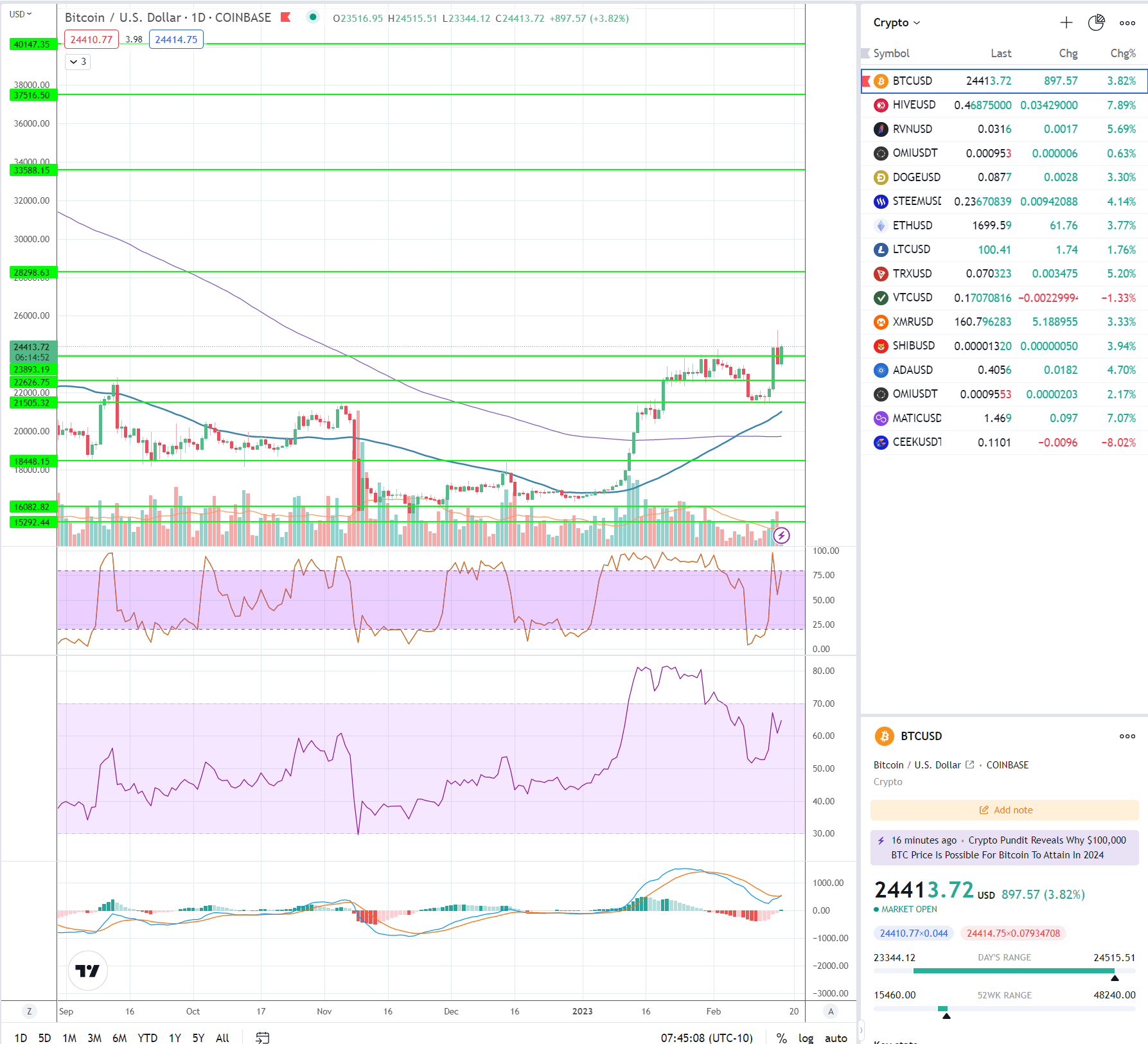Open the Crypto watchlist dropdown

click(897, 22)
